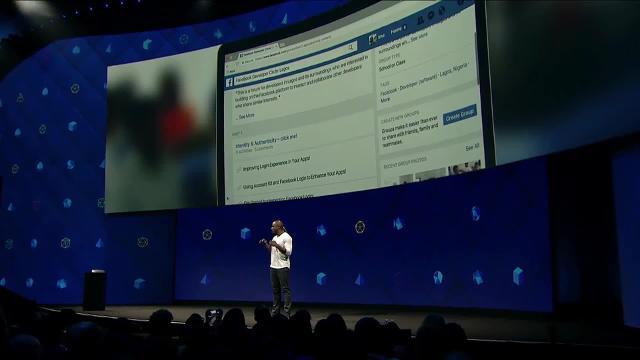Select the Facebook Developer Circle browser tab

[257, 51]
